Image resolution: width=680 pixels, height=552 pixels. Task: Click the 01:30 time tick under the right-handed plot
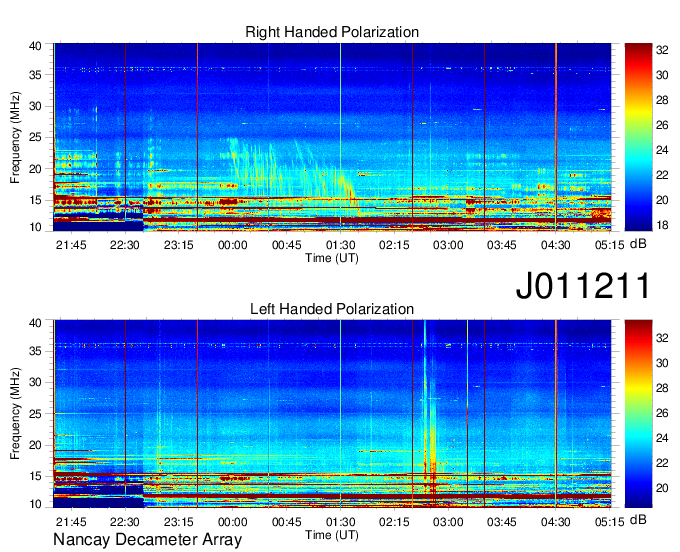tap(340, 245)
